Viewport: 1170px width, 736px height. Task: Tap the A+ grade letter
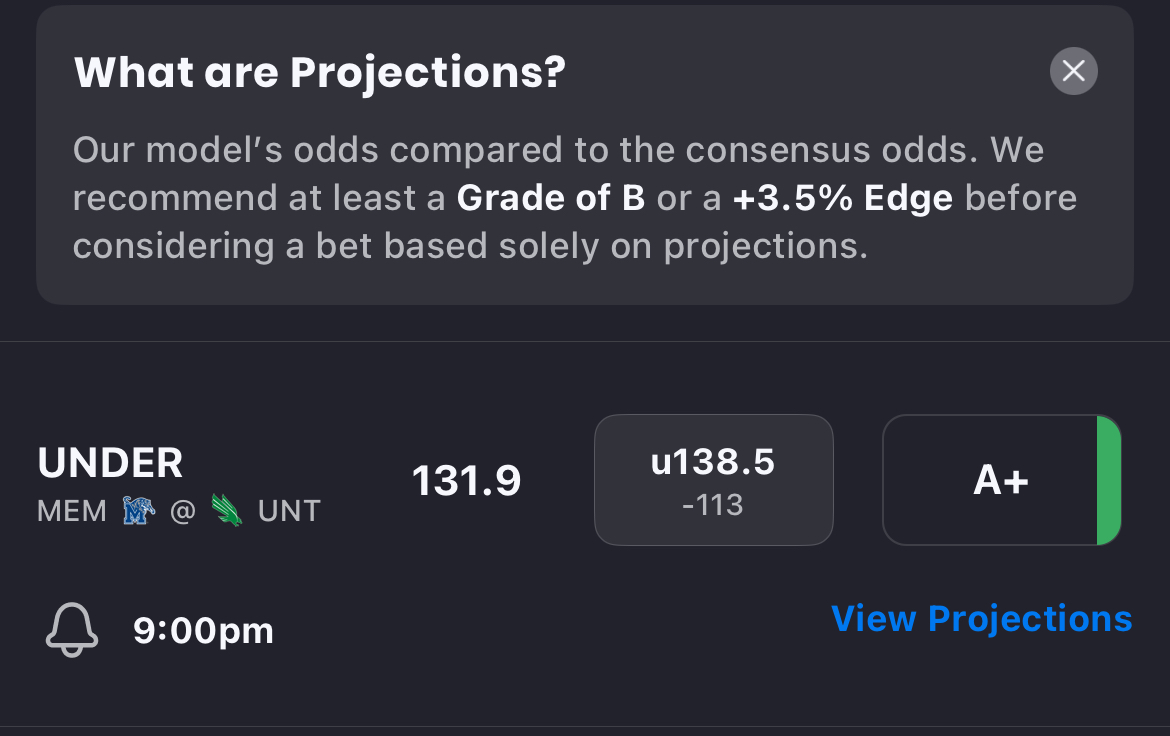click(x=1001, y=481)
